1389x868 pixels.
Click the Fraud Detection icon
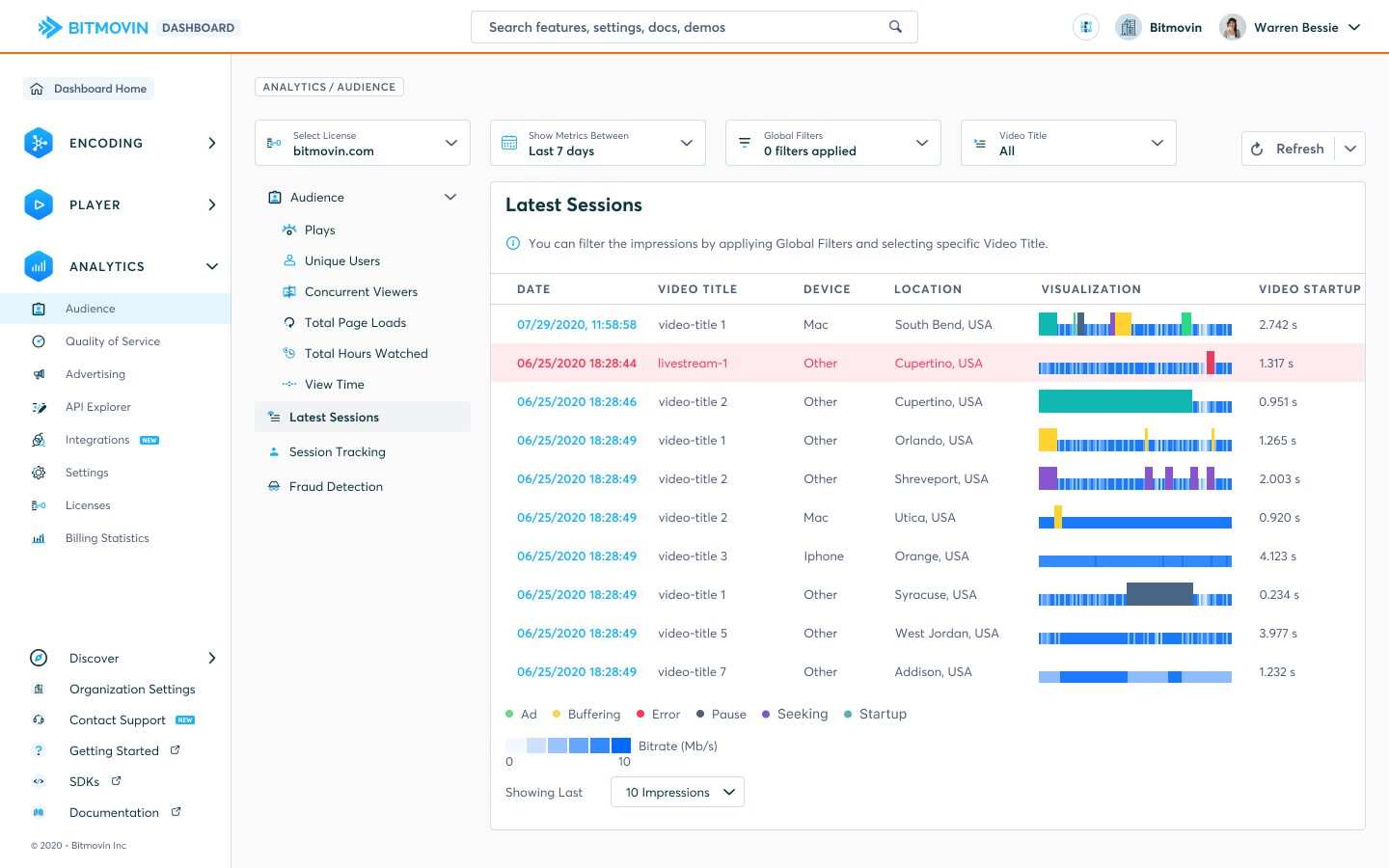(274, 486)
